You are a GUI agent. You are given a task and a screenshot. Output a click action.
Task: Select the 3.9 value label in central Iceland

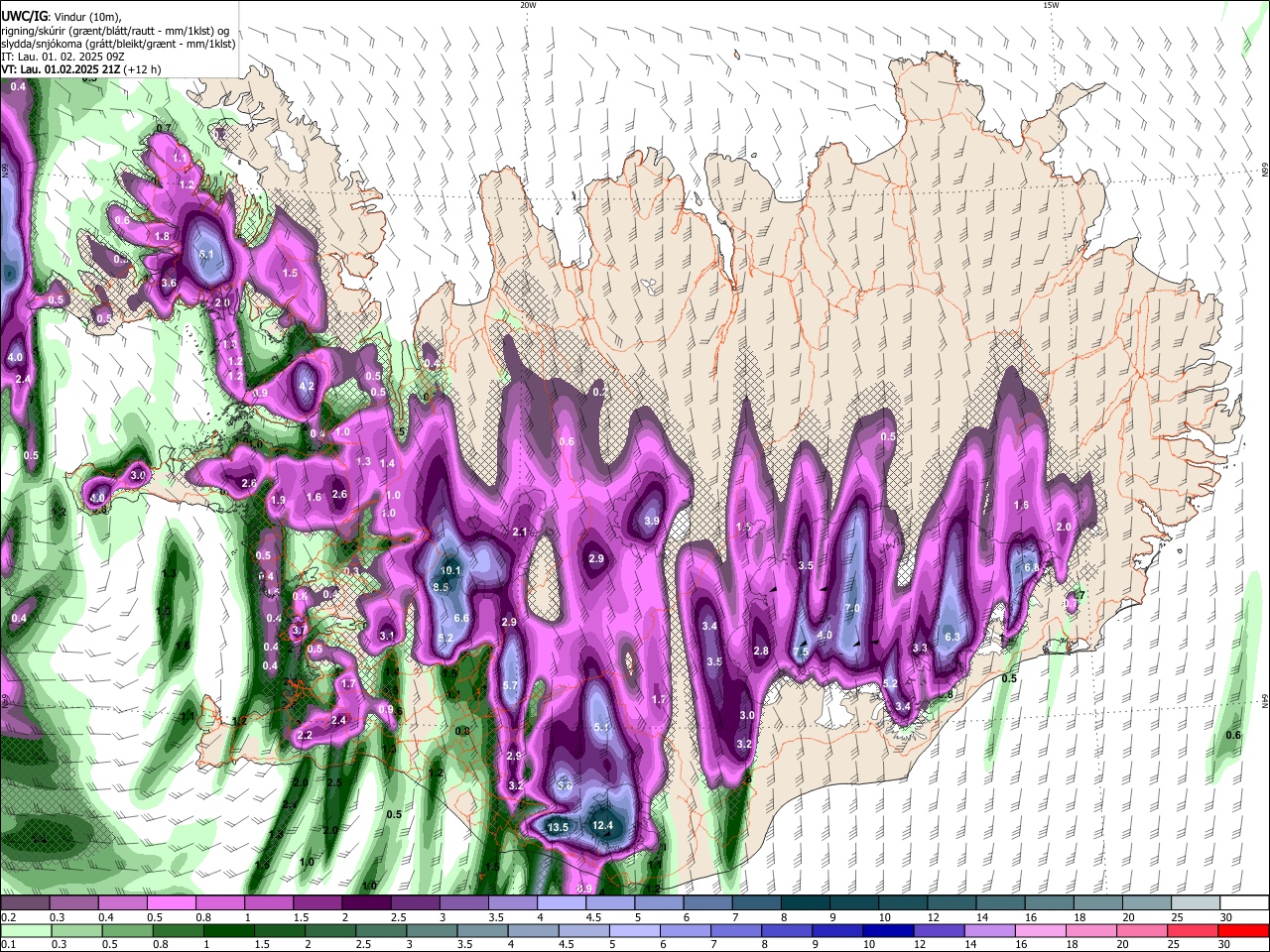[x=652, y=521]
